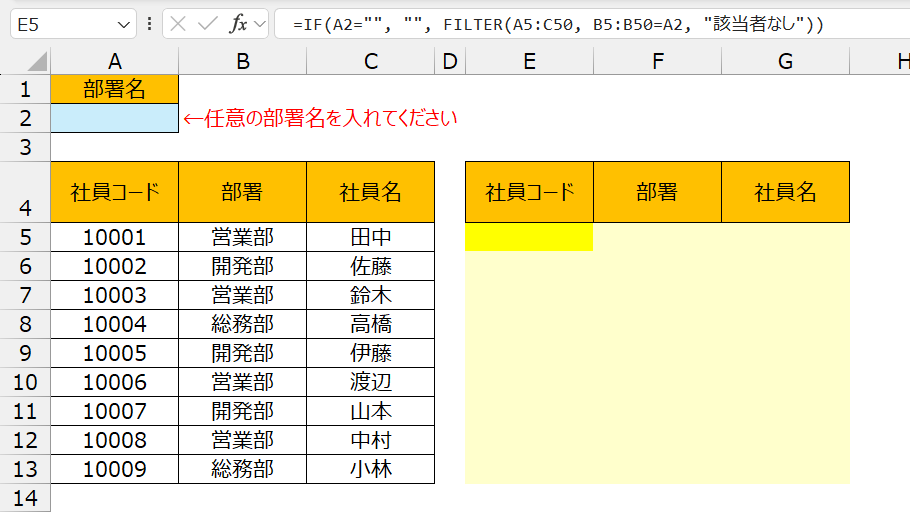Screen dimensions: 910x512
Task: Click the Enter checkmark in formula bar
Action: point(207,24)
